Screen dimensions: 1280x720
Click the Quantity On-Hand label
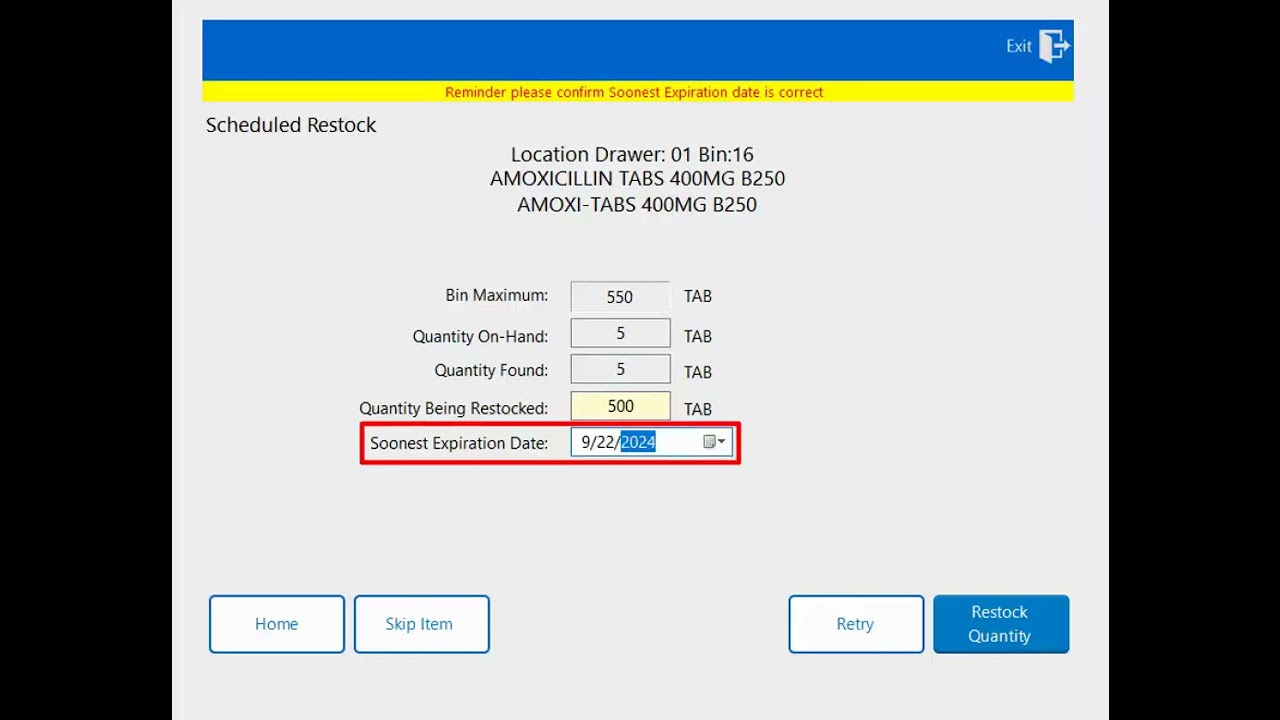click(x=481, y=336)
